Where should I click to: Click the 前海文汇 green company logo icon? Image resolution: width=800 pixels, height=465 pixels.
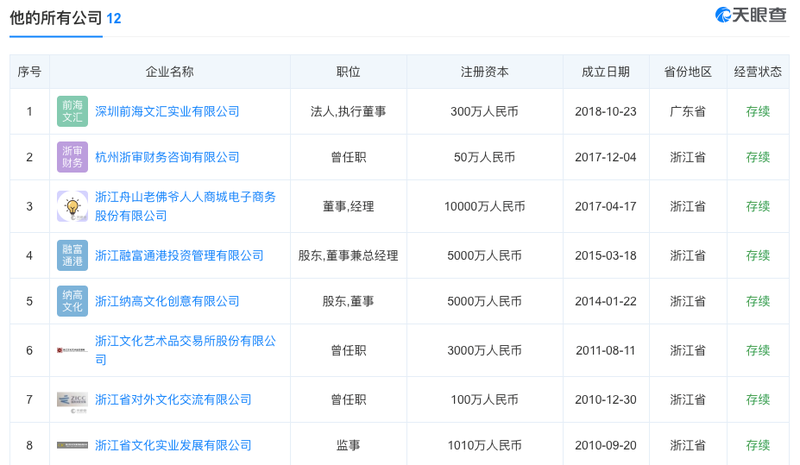pyautogui.click(x=72, y=111)
